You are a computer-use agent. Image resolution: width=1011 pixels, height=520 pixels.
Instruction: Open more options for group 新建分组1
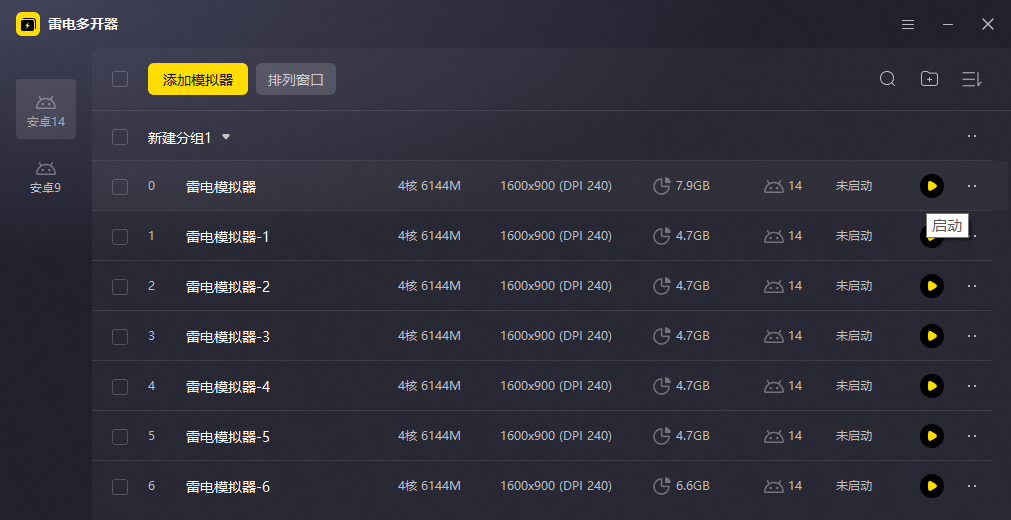tap(972, 136)
